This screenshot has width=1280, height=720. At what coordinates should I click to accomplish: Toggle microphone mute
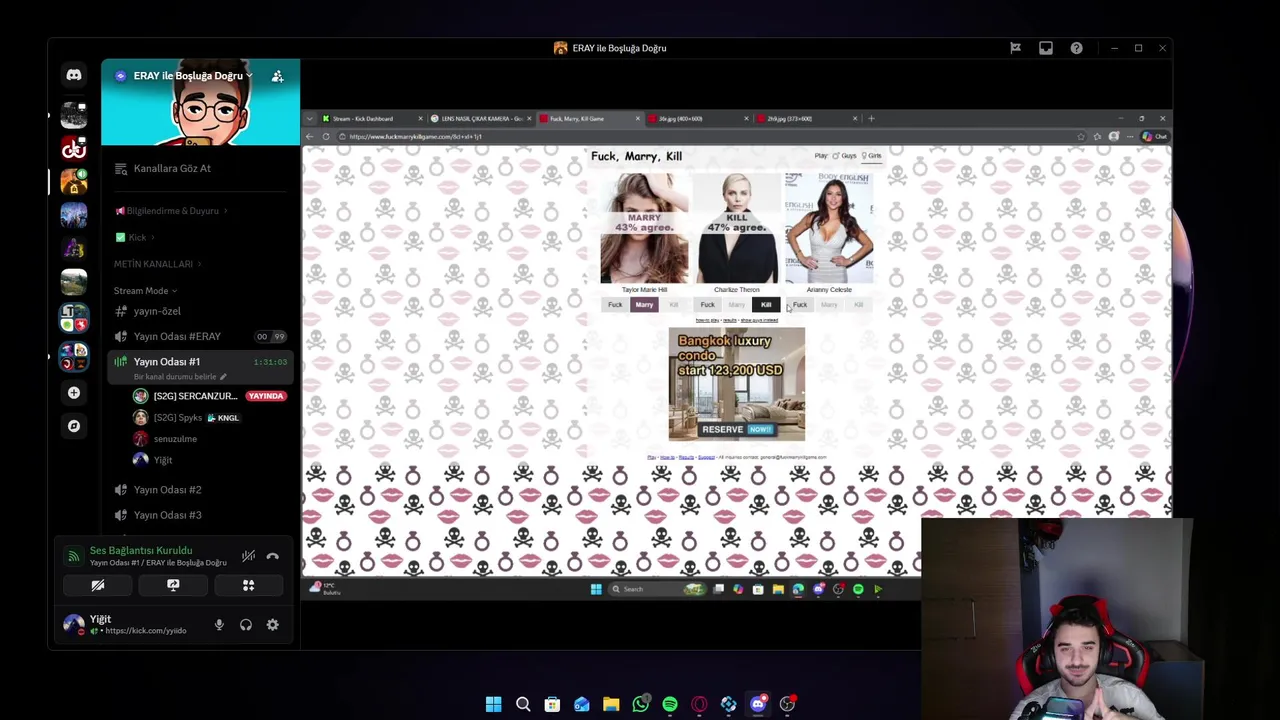point(219,625)
